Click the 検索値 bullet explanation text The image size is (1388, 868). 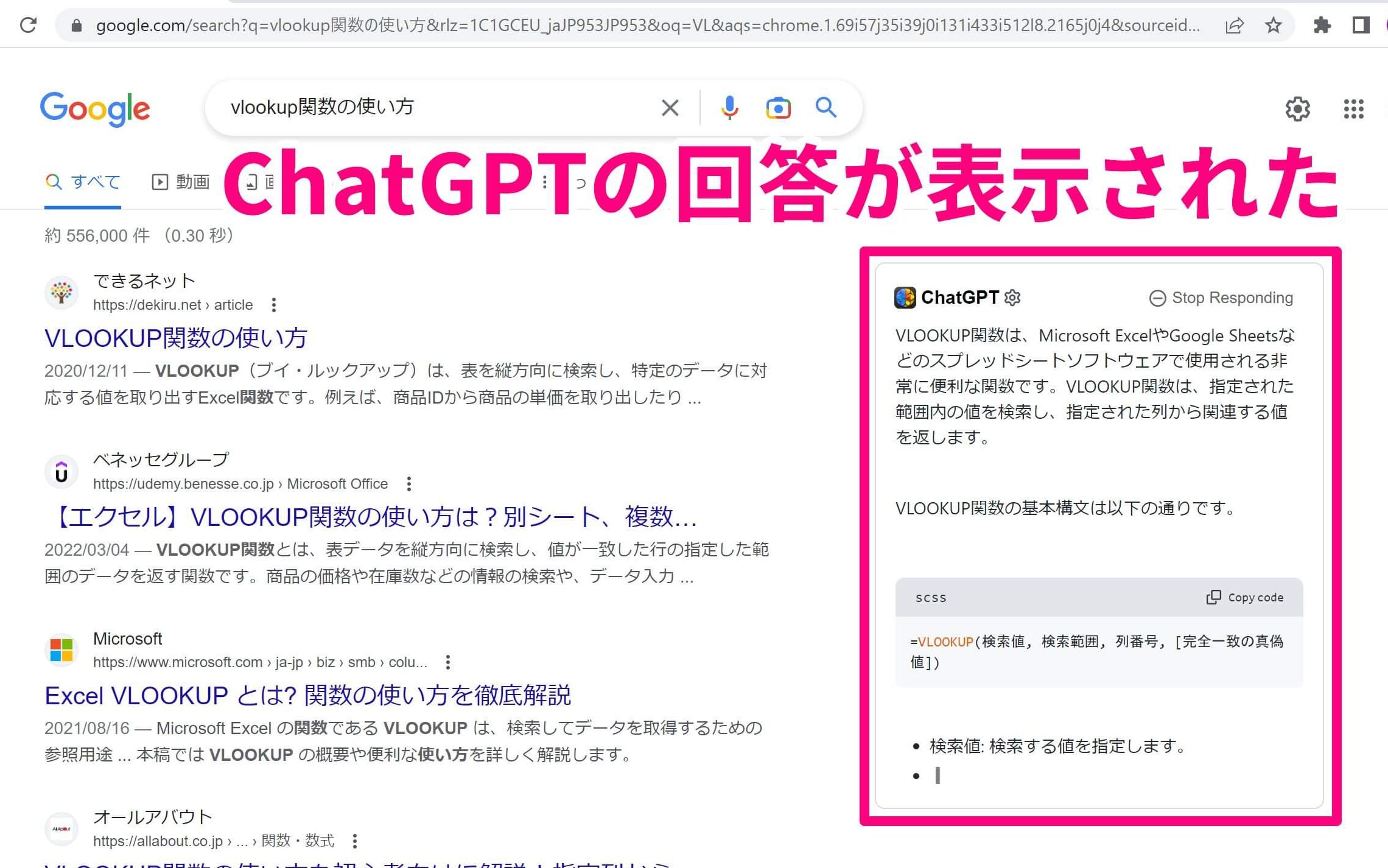tap(1057, 746)
